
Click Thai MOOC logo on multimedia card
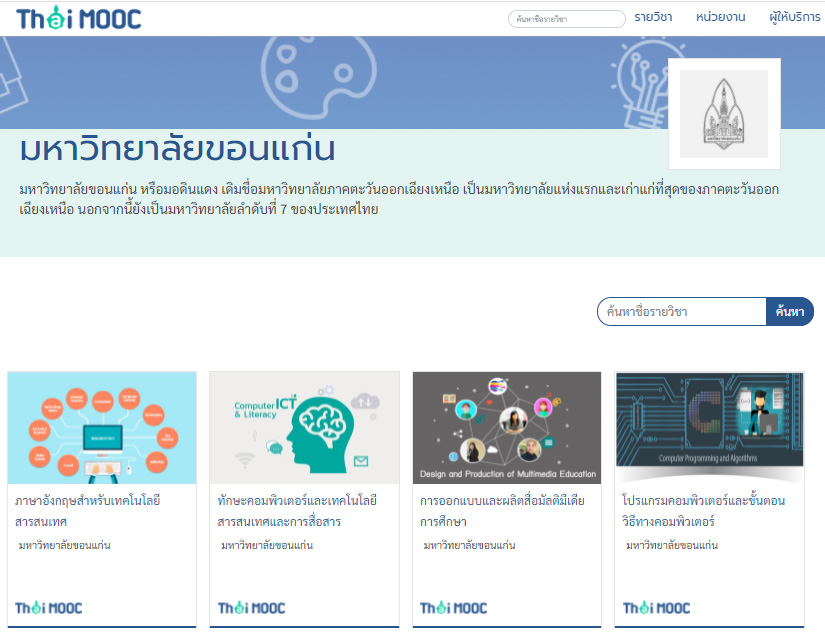tap(454, 608)
